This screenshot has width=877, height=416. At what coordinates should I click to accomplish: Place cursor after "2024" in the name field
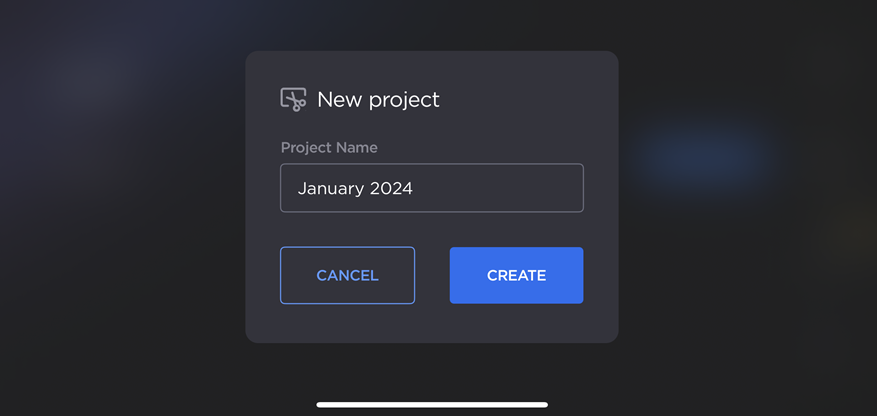point(415,188)
